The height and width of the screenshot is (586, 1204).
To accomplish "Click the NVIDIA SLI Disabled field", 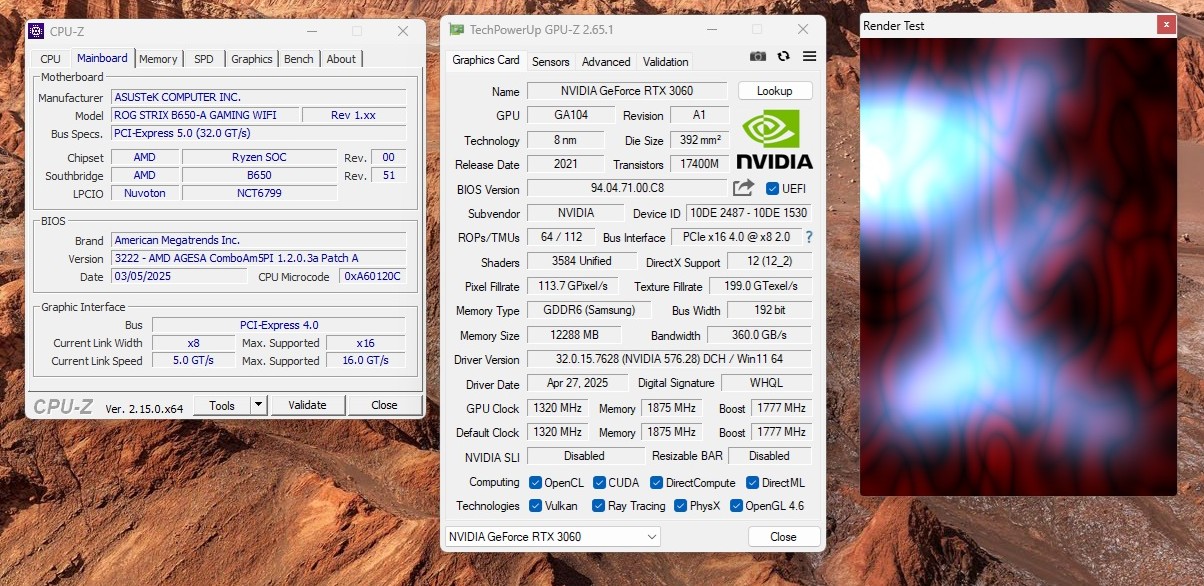I will point(584,456).
